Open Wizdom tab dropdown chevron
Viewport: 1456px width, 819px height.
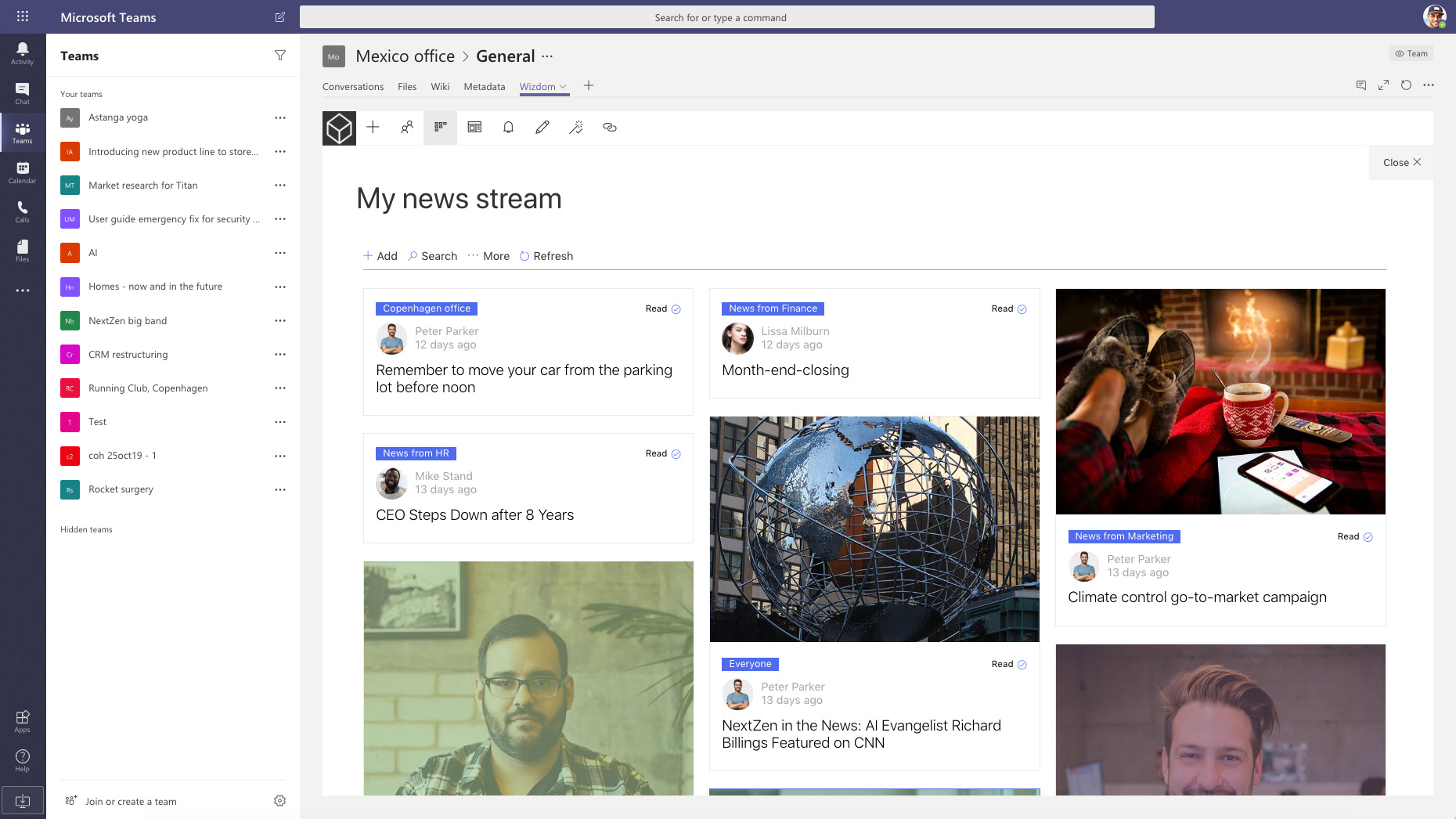[563, 87]
